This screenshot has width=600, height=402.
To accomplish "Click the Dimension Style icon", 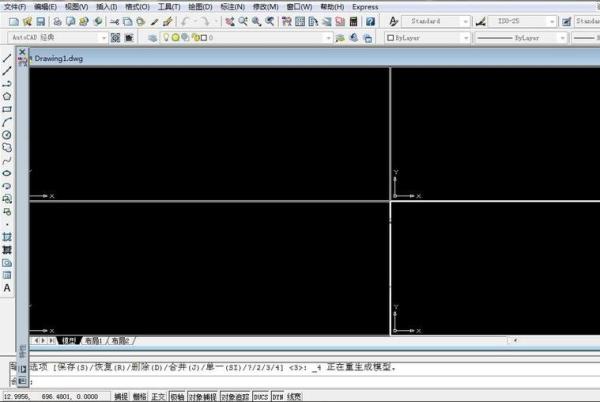I will click(x=481, y=21).
